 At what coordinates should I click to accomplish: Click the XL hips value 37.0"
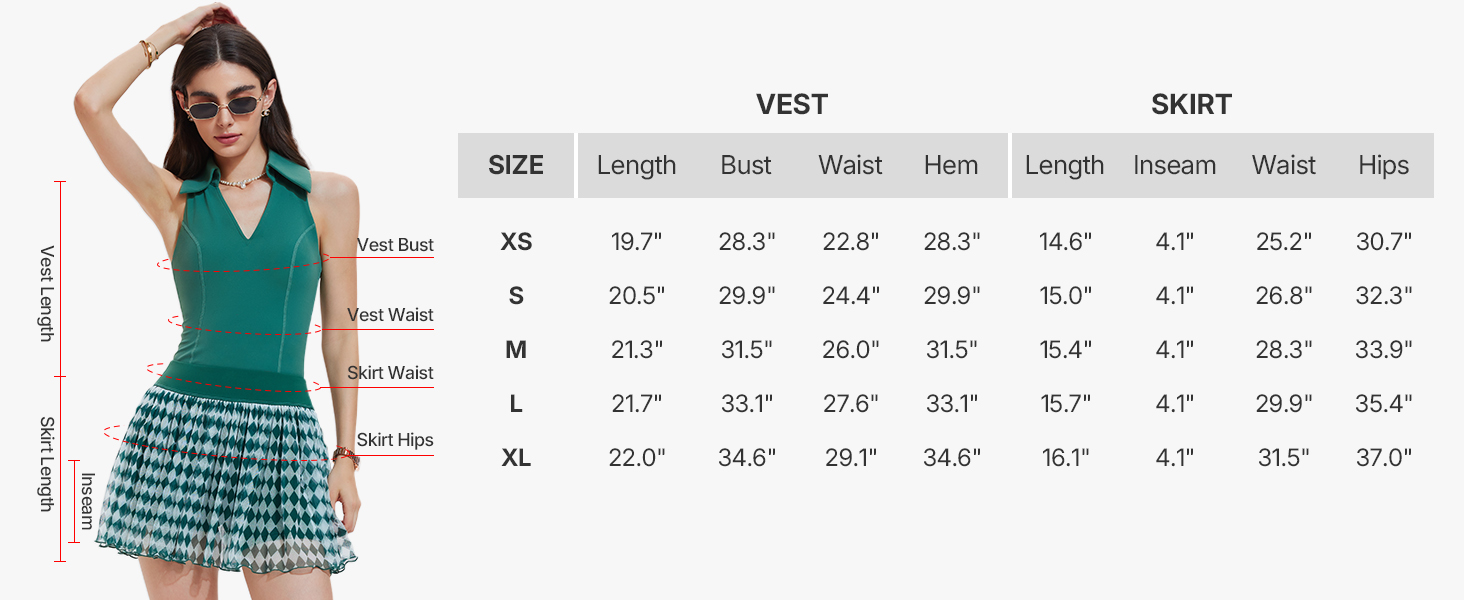click(x=1384, y=458)
